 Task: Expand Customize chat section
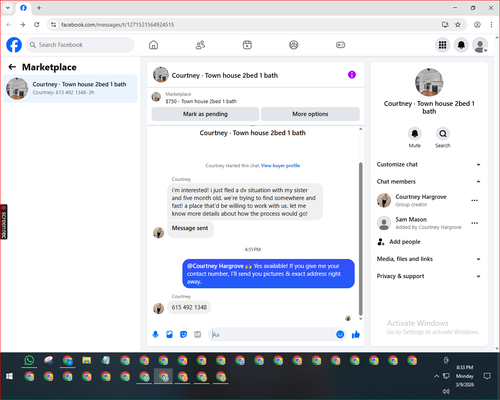coord(429,164)
